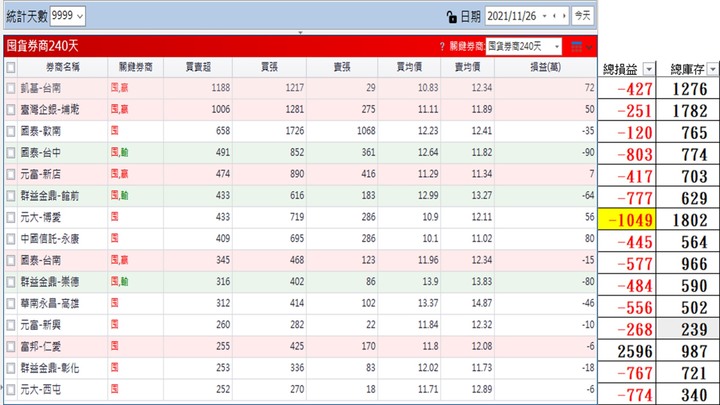Open 總庫存 column filter dropdown

pos(713,69)
